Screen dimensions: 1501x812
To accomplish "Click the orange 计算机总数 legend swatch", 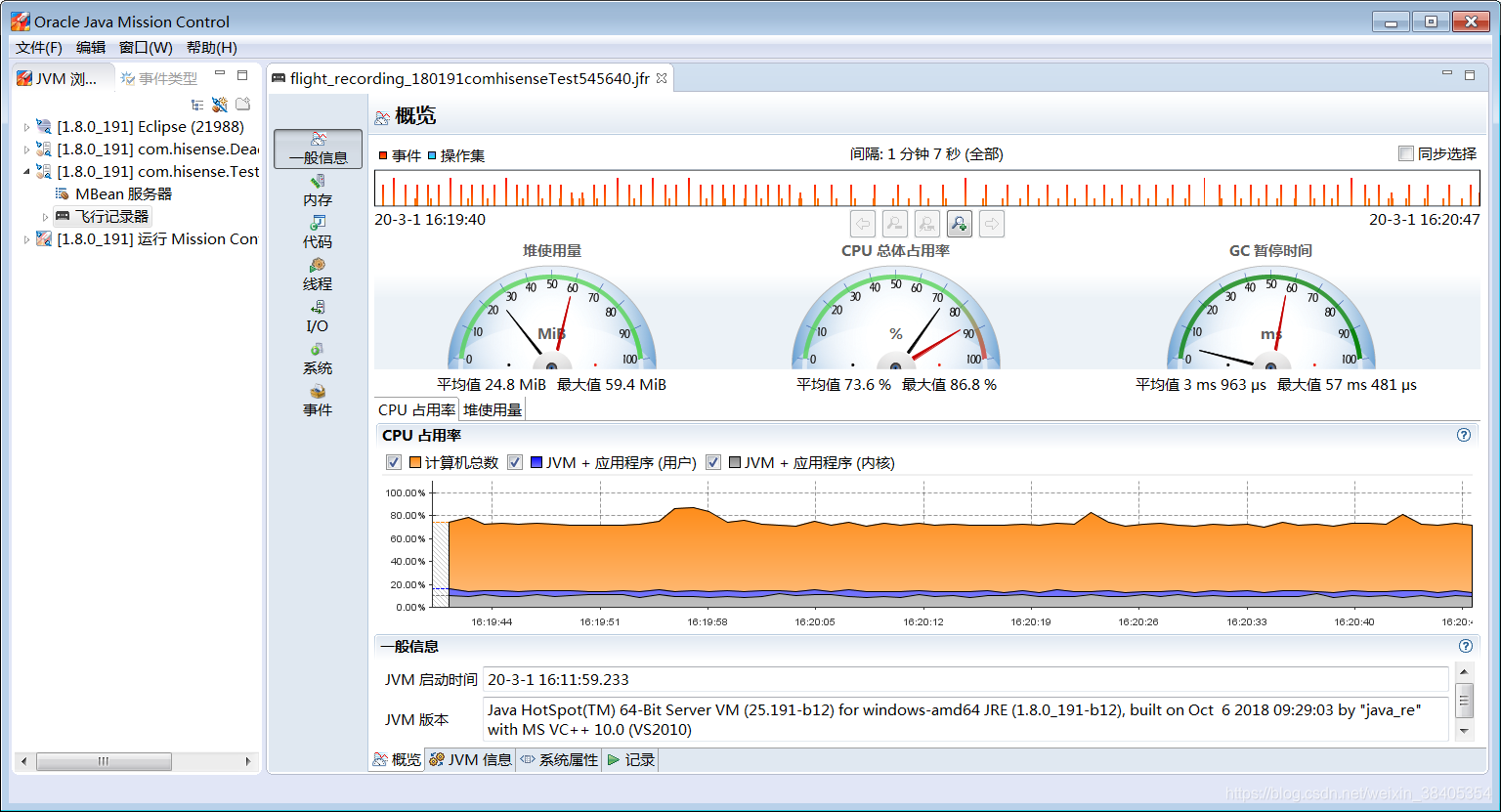I will 415,462.
